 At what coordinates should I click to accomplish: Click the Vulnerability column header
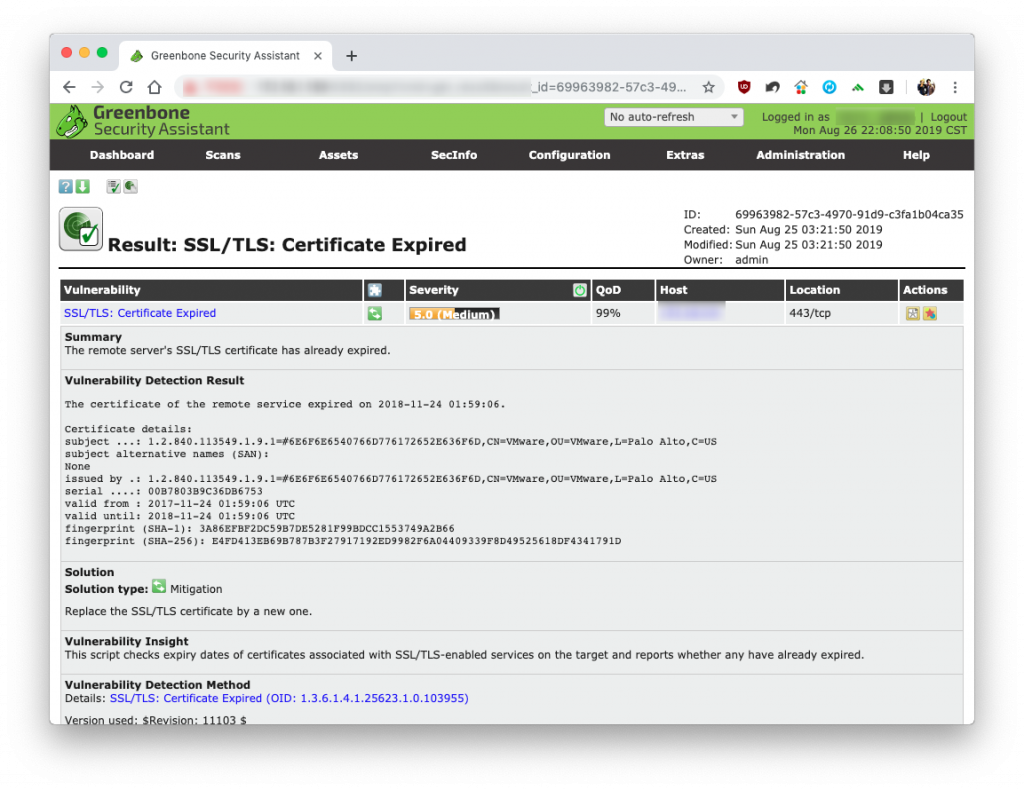[x=102, y=290]
